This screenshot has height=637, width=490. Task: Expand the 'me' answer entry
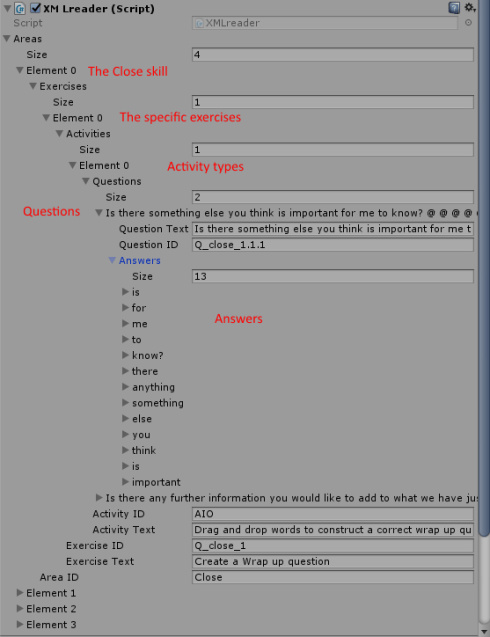(125, 323)
